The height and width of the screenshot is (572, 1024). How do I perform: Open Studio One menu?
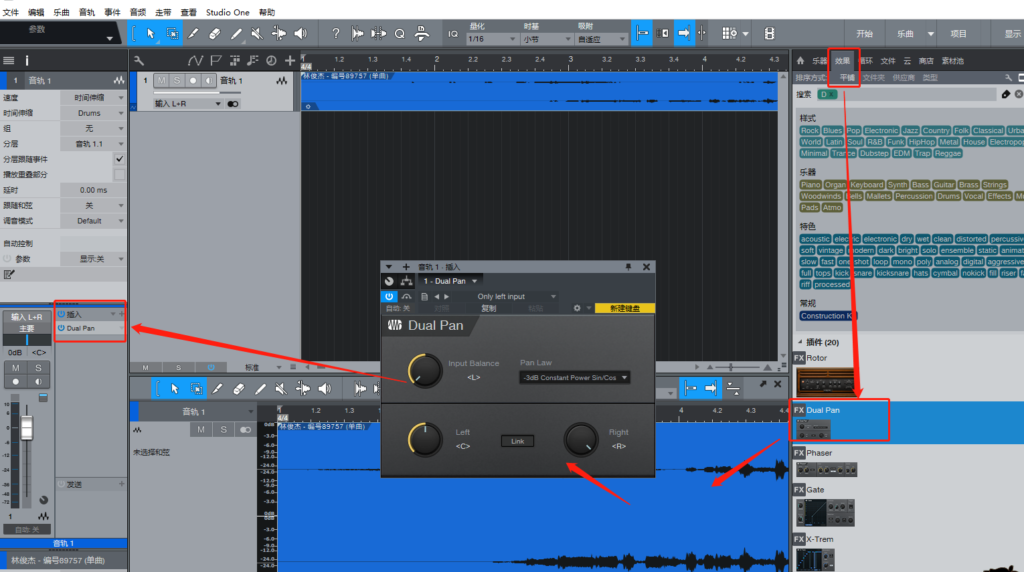(x=227, y=12)
